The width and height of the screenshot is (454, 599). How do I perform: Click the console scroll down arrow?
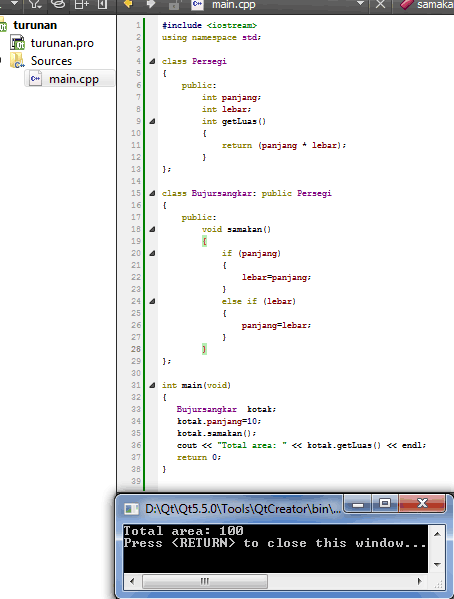click(438, 565)
